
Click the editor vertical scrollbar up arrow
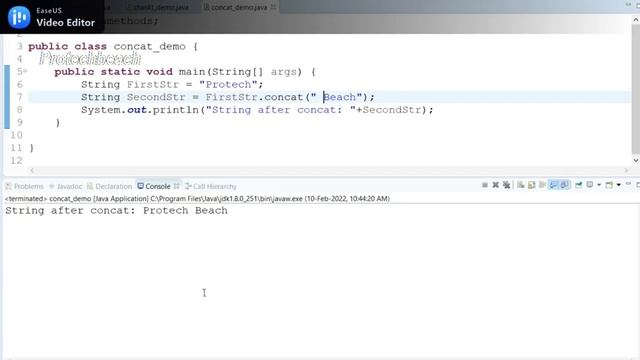click(636, 19)
